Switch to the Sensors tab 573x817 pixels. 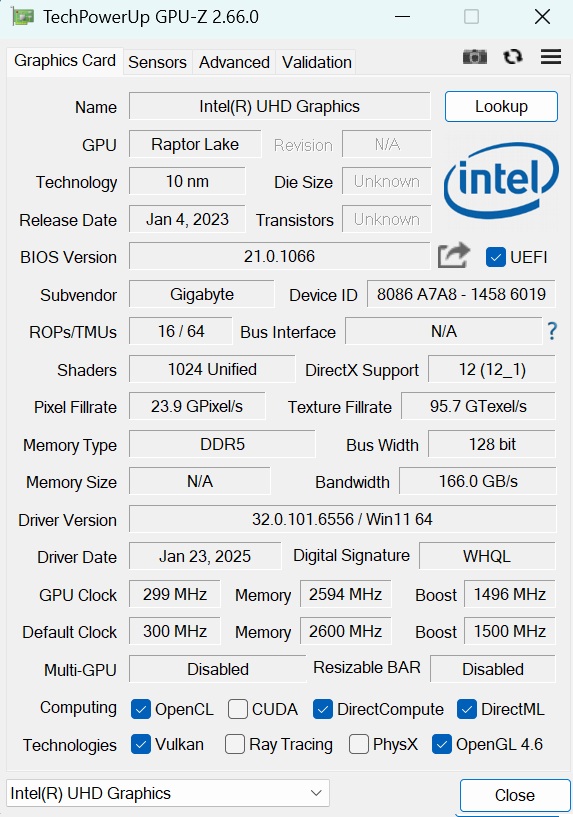coord(157,63)
